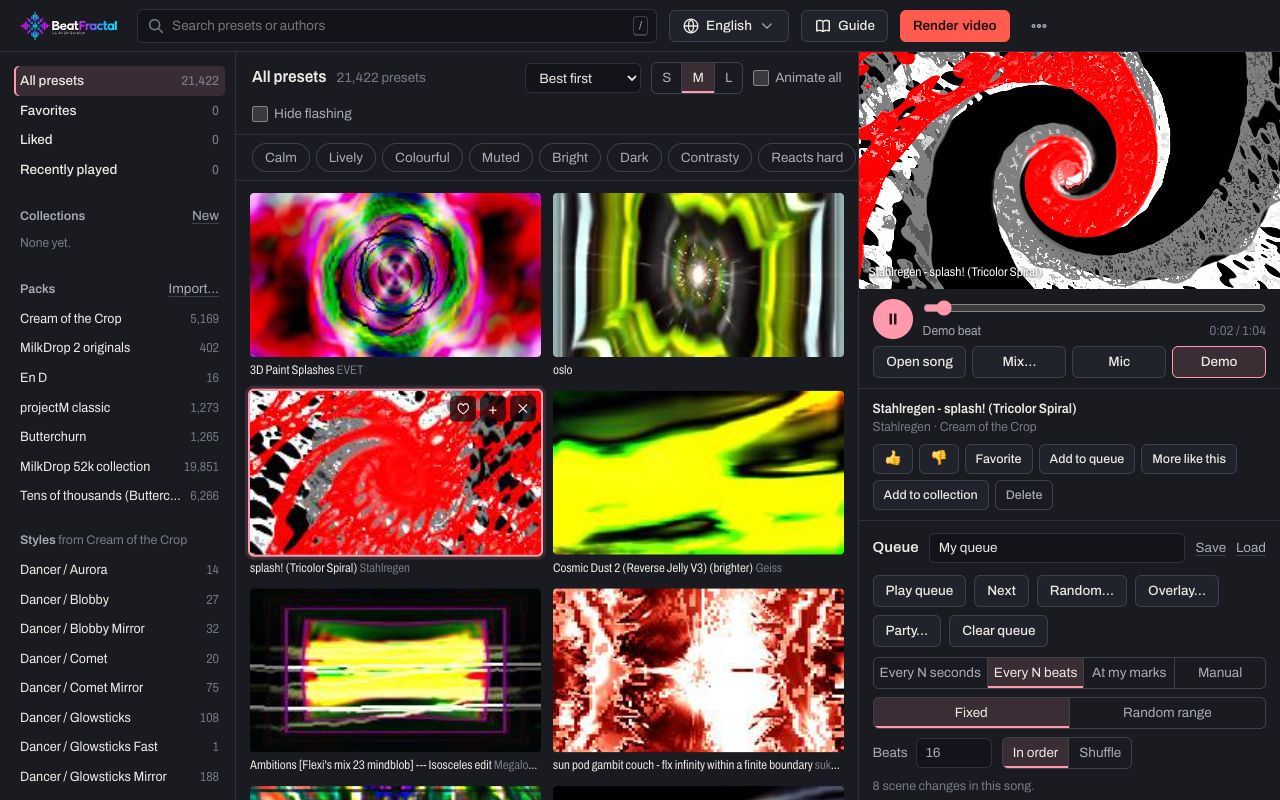Open Favorites in the sidebar
1280x800 pixels.
click(119, 111)
